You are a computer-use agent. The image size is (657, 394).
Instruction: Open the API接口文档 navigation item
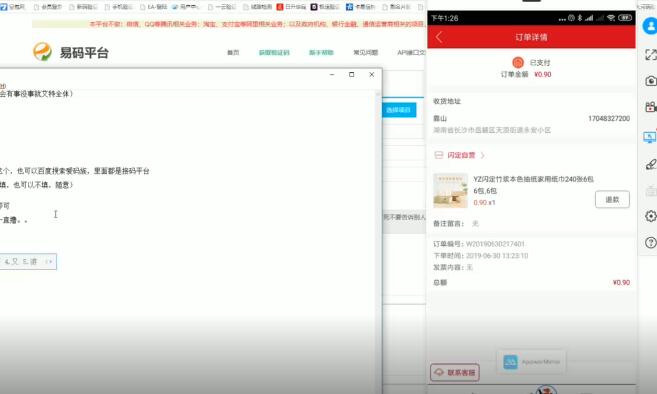point(411,52)
